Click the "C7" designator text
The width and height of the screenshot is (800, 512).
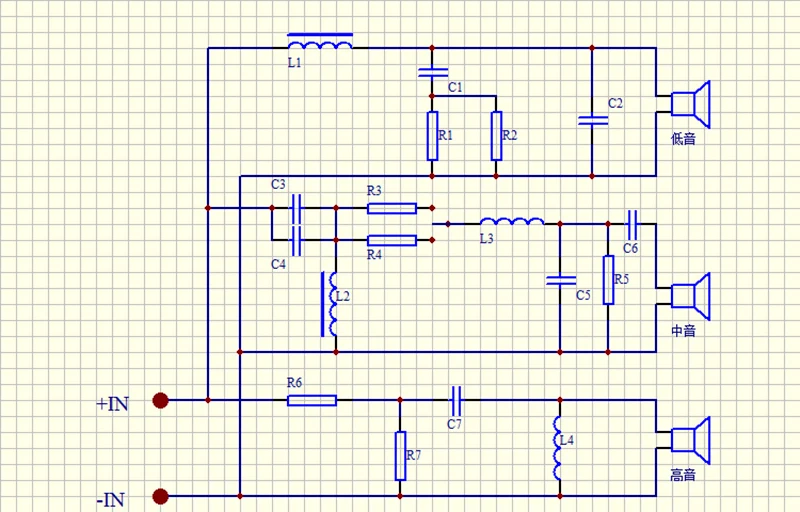pos(454,424)
